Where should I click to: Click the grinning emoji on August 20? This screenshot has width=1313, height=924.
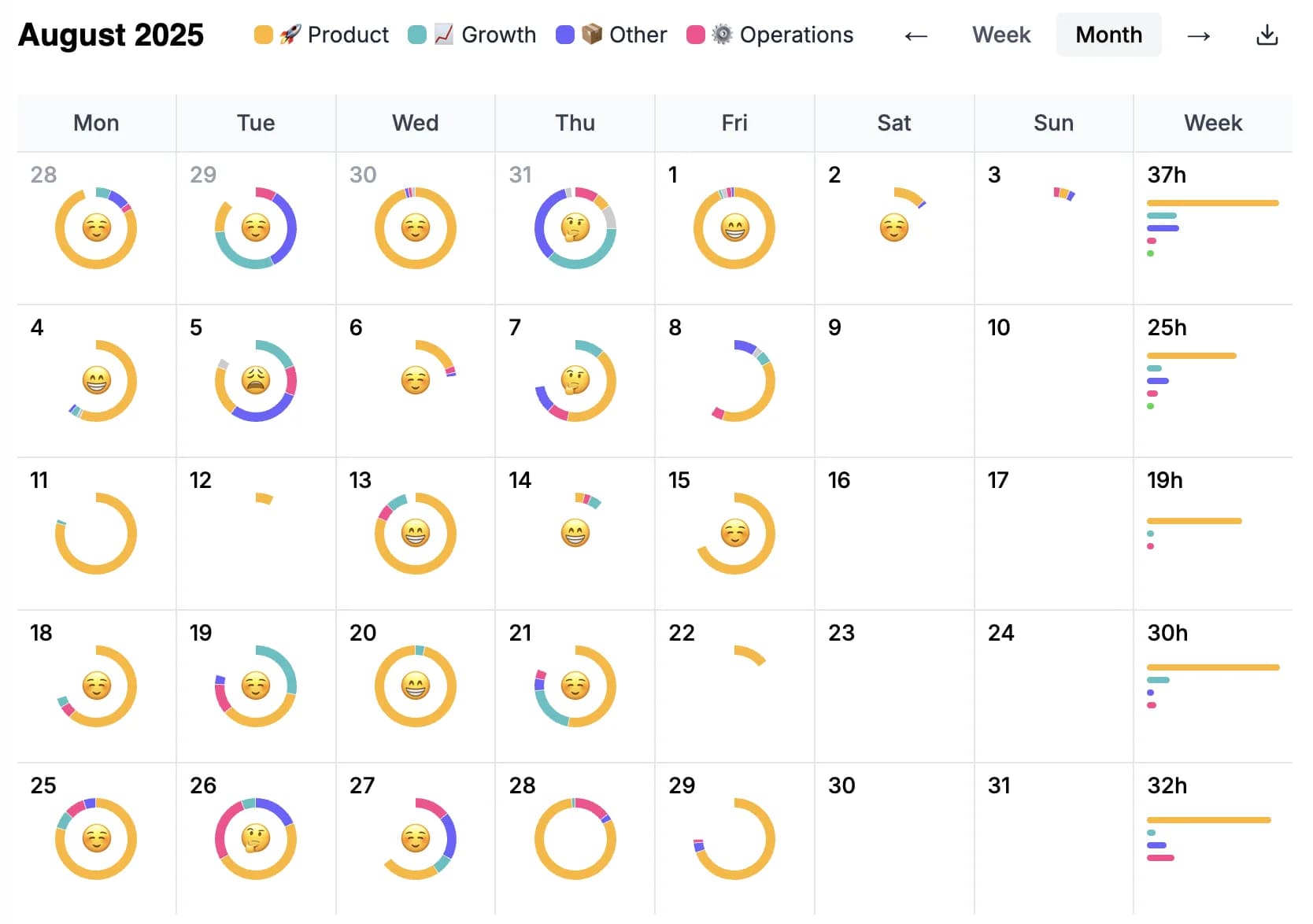coord(416,686)
